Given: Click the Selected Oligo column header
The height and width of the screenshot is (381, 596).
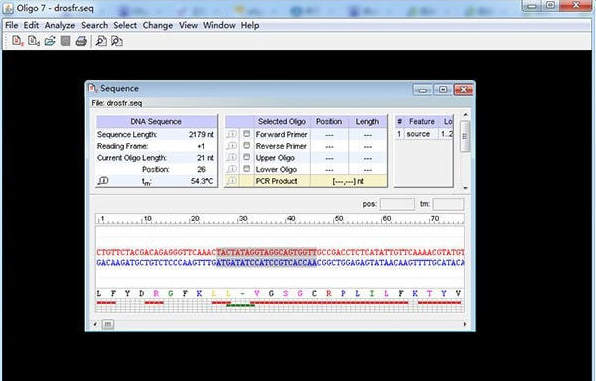Looking at the screenshot, I should coord(282,121).
